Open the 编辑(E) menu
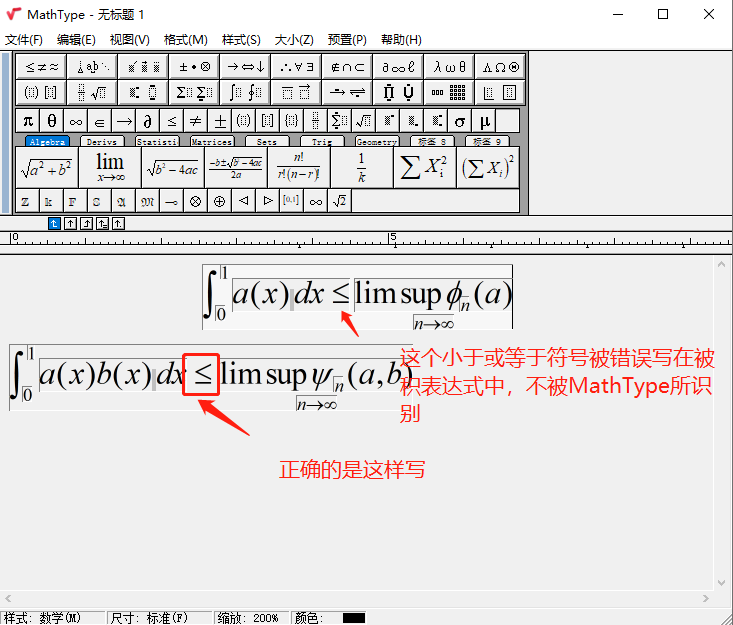The height and width of the screenshot is (625, 733). [76, 40]
